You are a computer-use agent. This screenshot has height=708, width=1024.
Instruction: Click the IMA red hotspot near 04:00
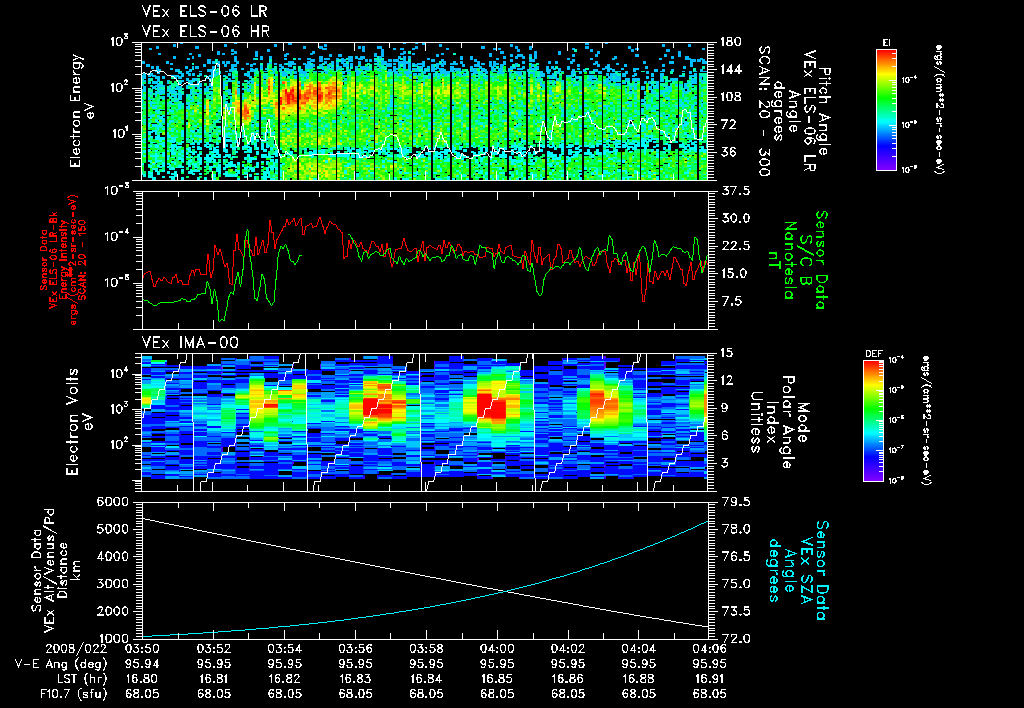click(x=491, y=407)
